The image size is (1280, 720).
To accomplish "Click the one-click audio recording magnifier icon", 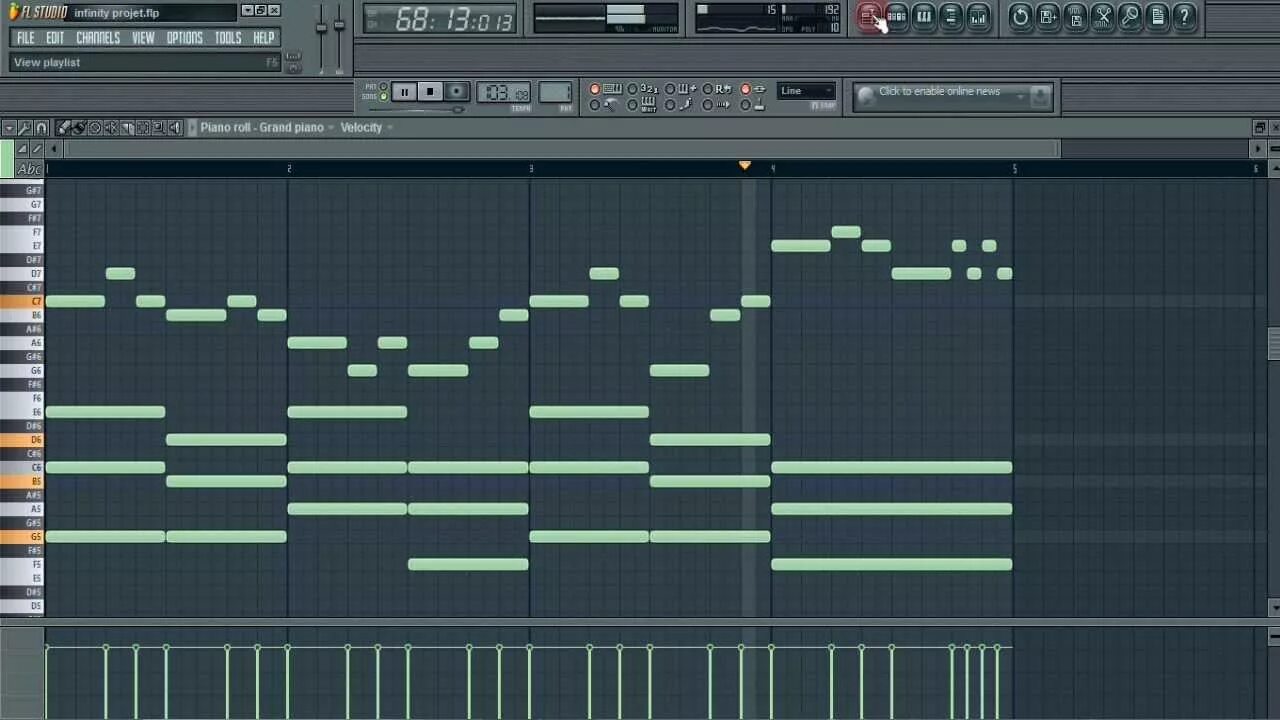I will tap(1130, 16).
